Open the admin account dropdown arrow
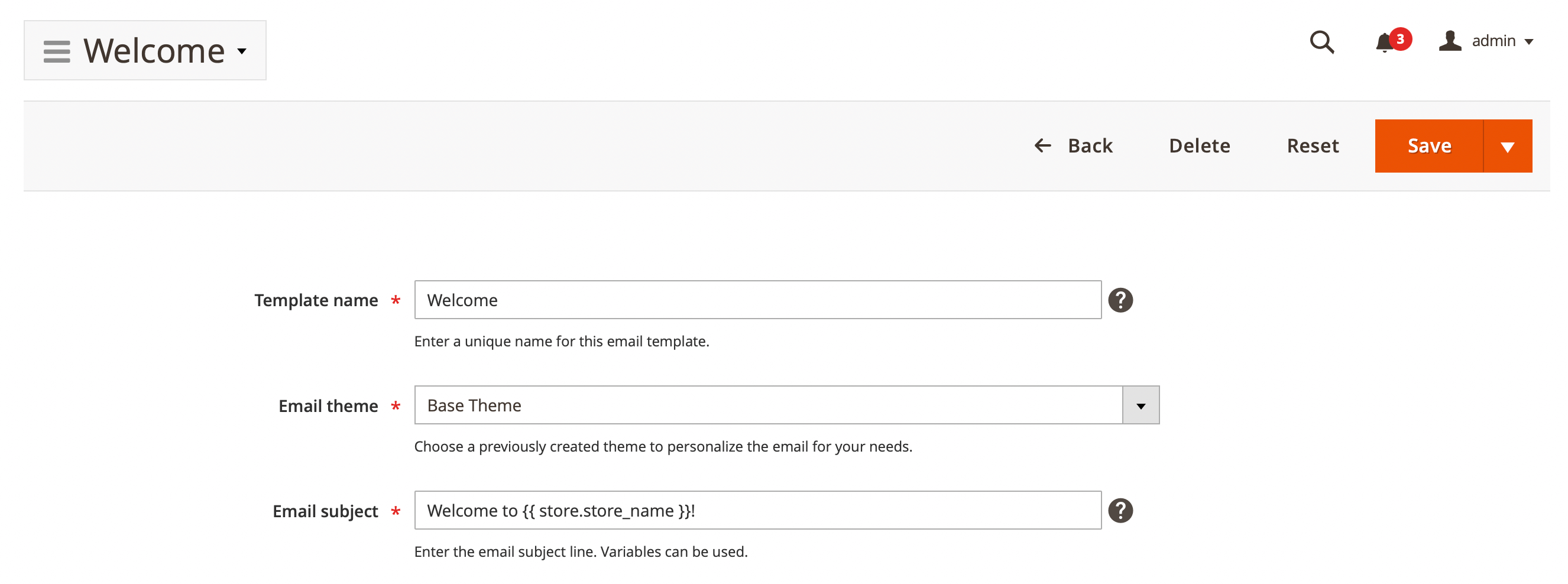The image size is (1568, 584). (x=1530, y=41)
